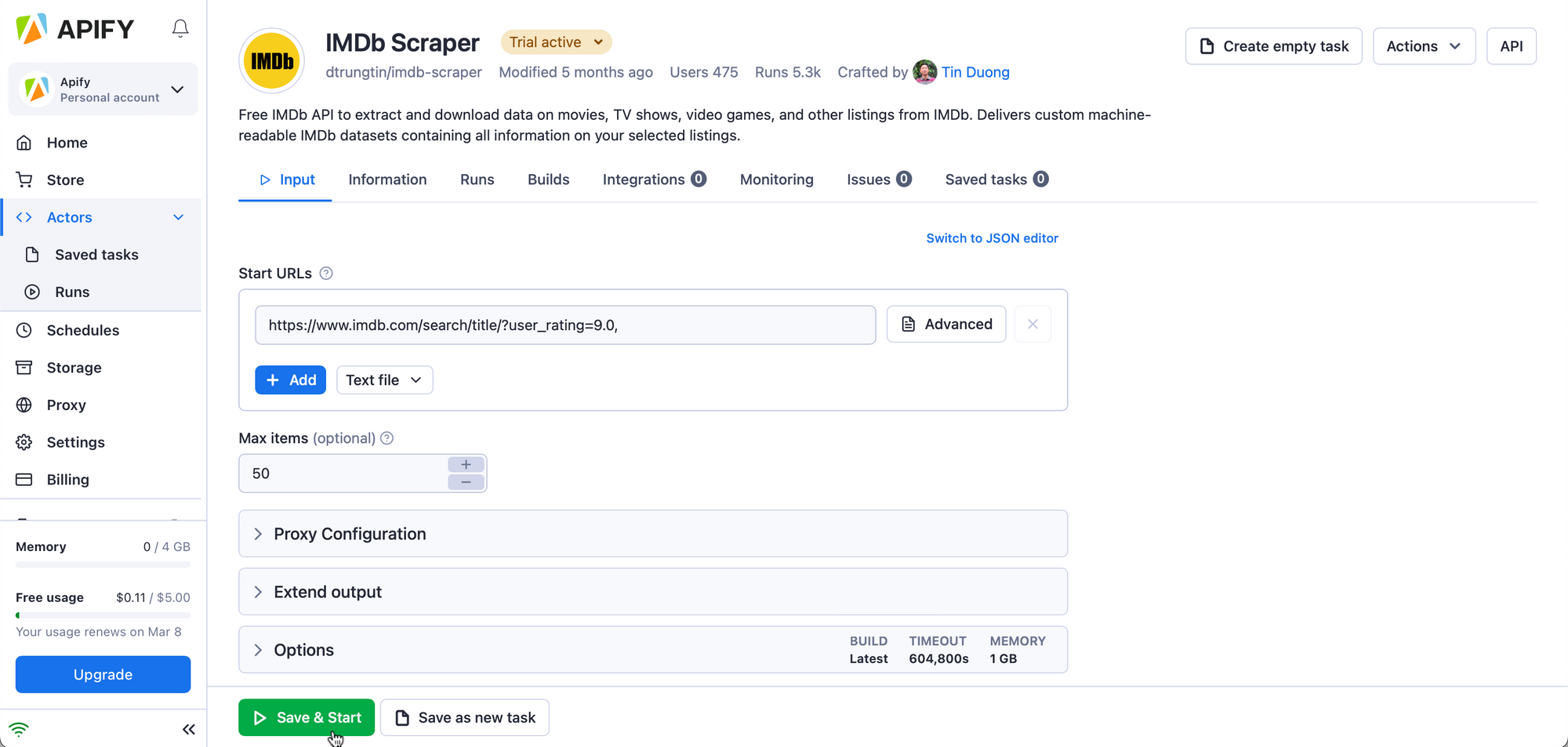
Task: Click Save as new task
Action: [x=465, y=718]
